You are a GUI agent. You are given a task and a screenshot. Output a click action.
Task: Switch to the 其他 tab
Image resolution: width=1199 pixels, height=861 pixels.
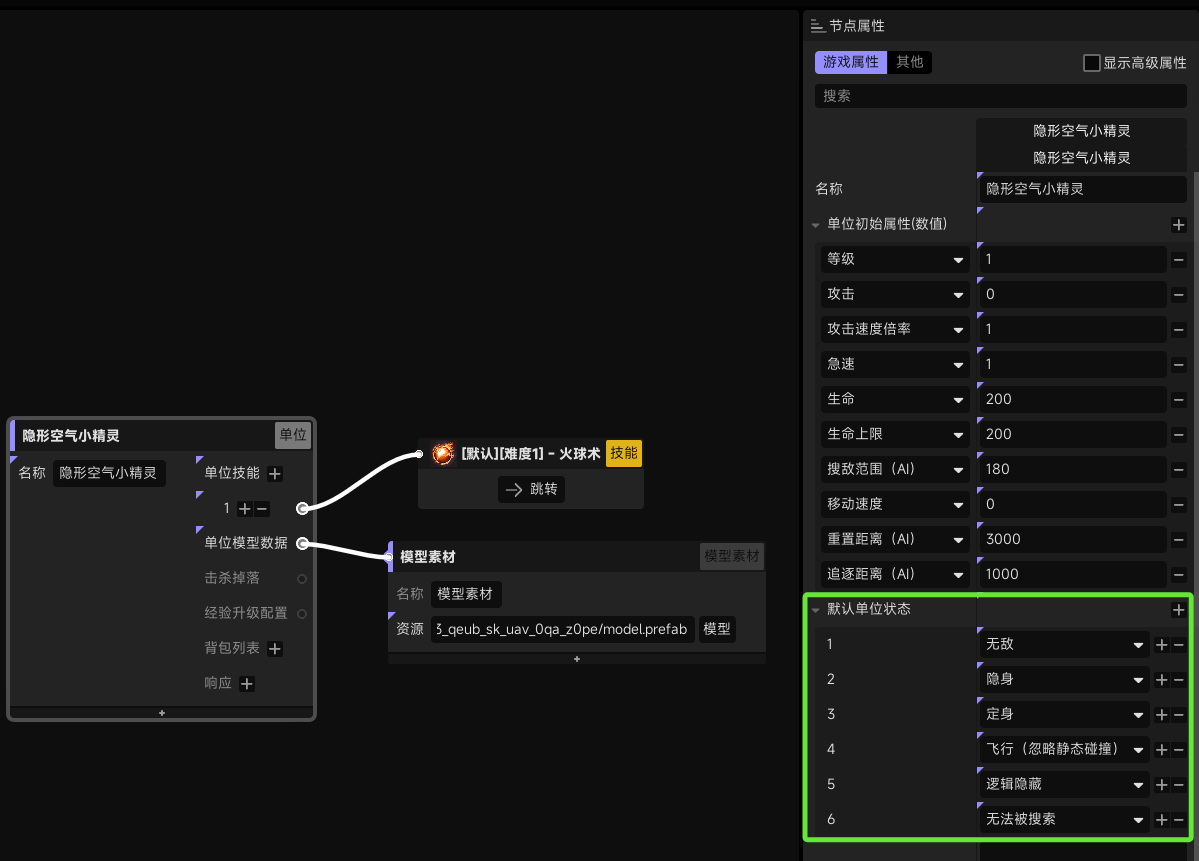[909, 62]
